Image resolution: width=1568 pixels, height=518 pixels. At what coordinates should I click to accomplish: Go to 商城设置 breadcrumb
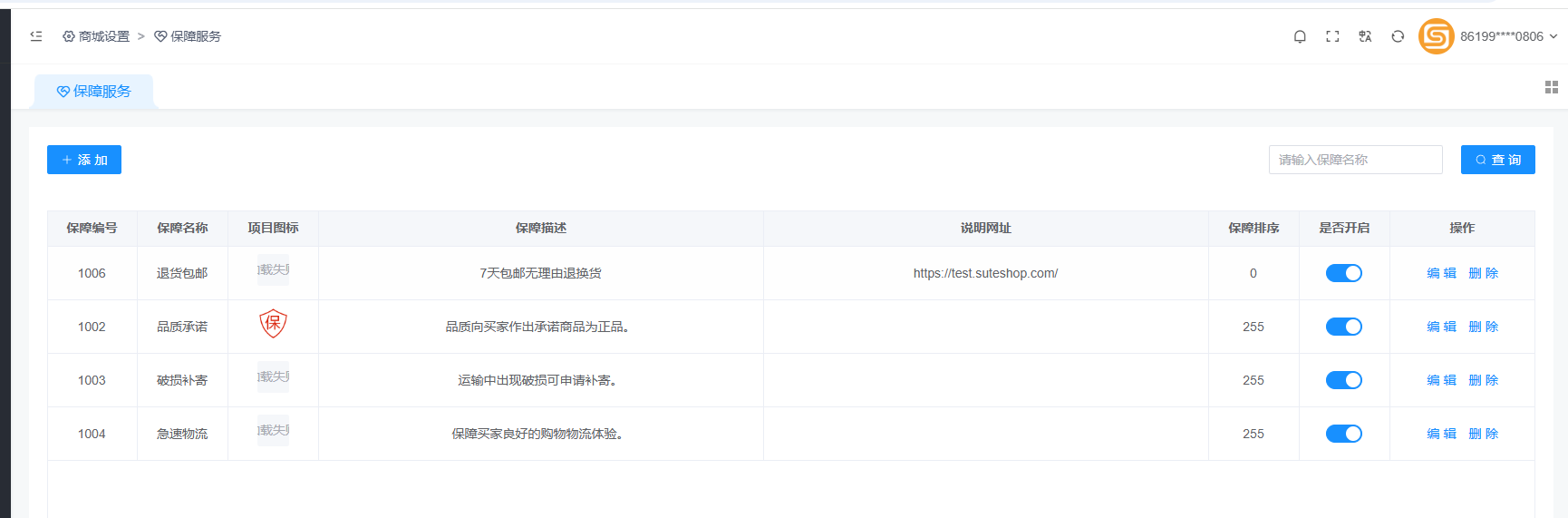pyautogui.click(x=96, y=36)
